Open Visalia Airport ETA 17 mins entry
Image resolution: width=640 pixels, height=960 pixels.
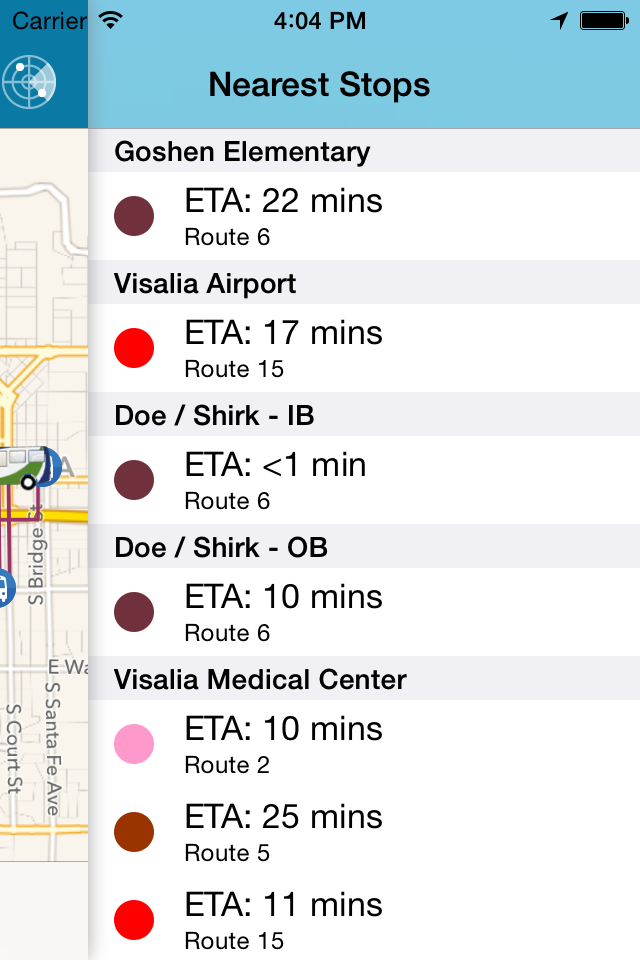click(x=364, y=348)
